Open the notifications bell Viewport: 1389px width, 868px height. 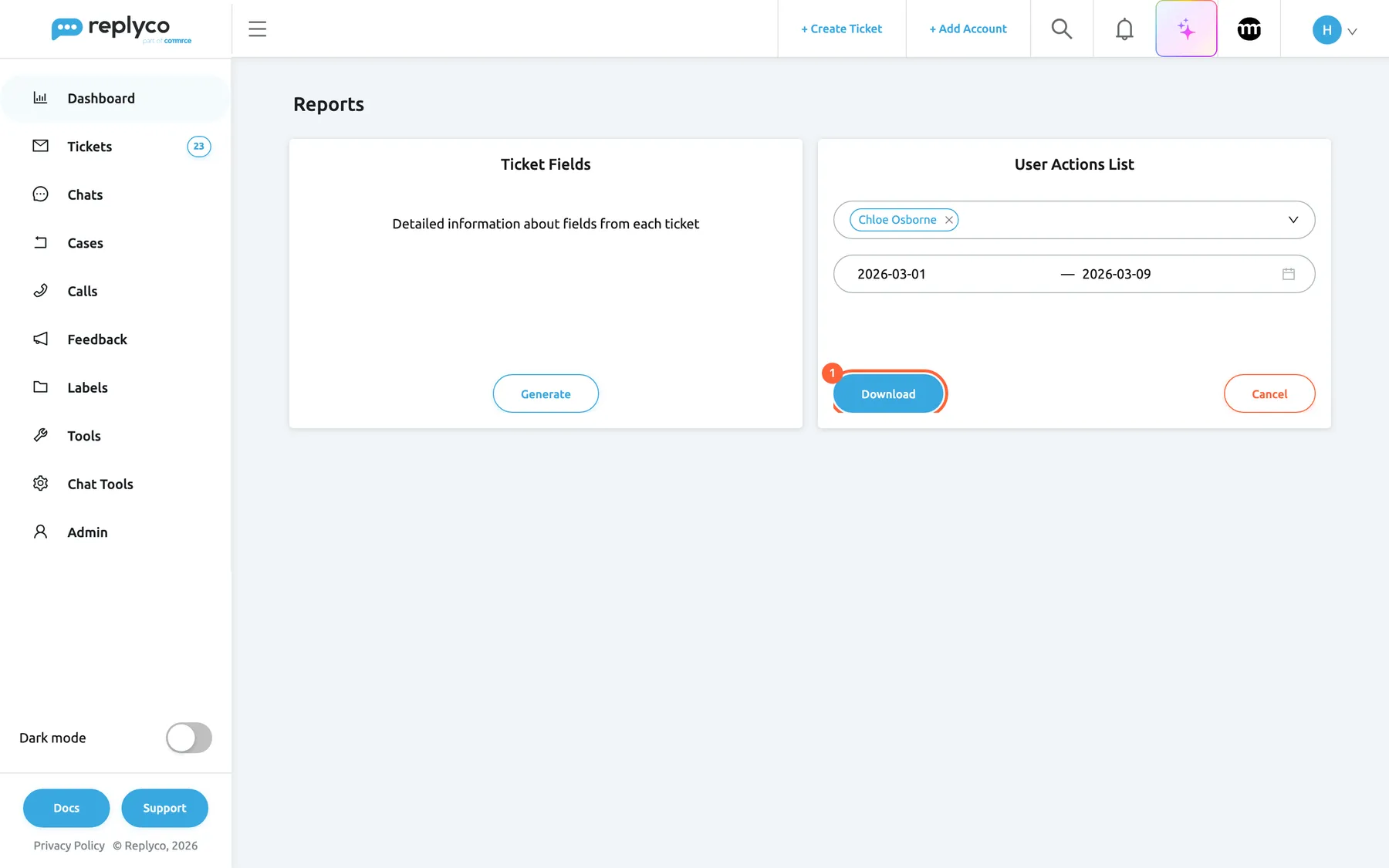click(1124, 29)
